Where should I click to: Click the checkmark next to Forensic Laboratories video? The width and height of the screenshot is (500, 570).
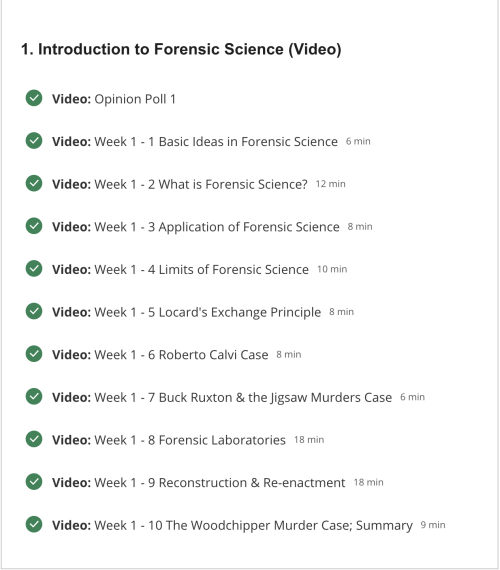pyautogui.click(x=34, y=439)
